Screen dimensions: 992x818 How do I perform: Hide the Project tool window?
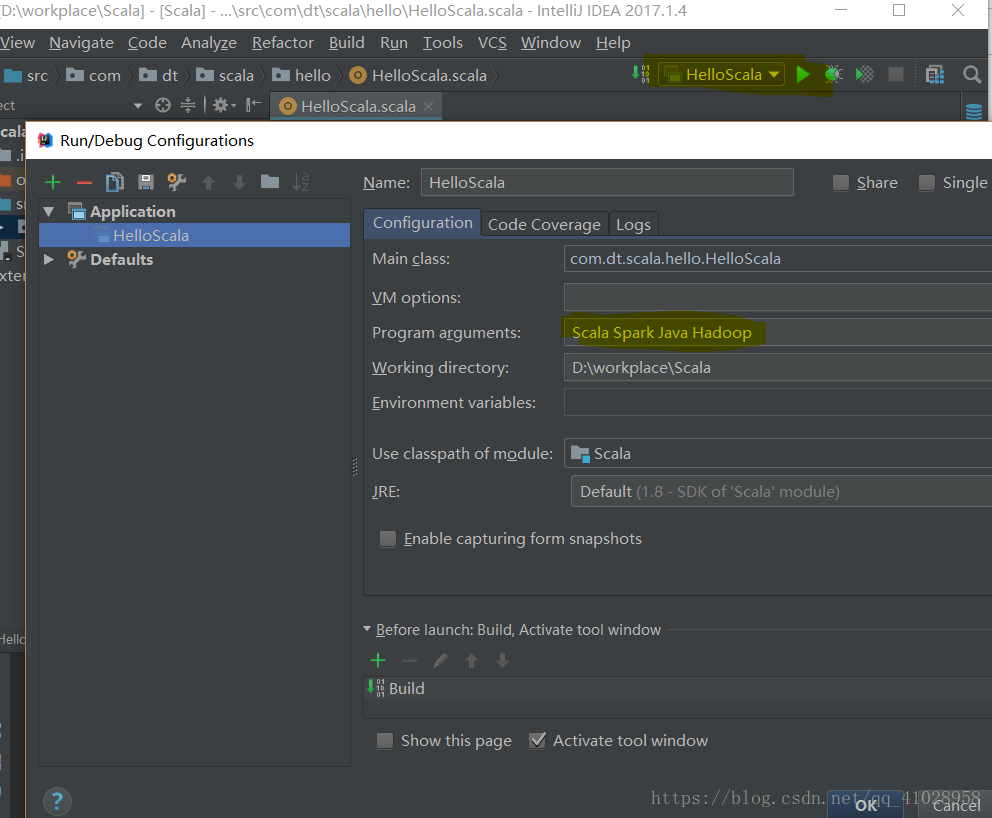[254, 105]
